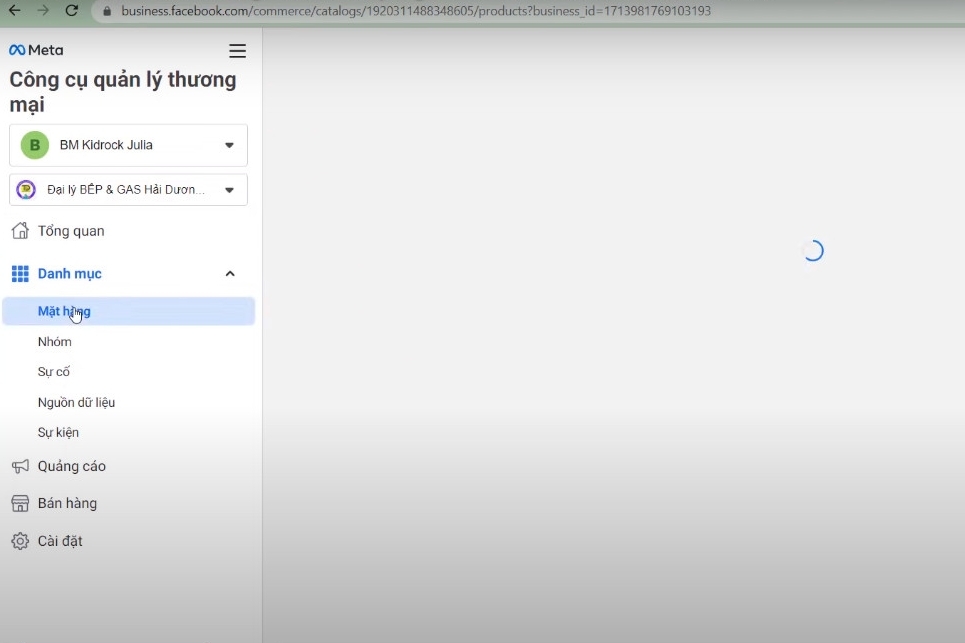Toggle the hamburger menu icon
This screenshot has width=965, height=643.
click(238, 50)
